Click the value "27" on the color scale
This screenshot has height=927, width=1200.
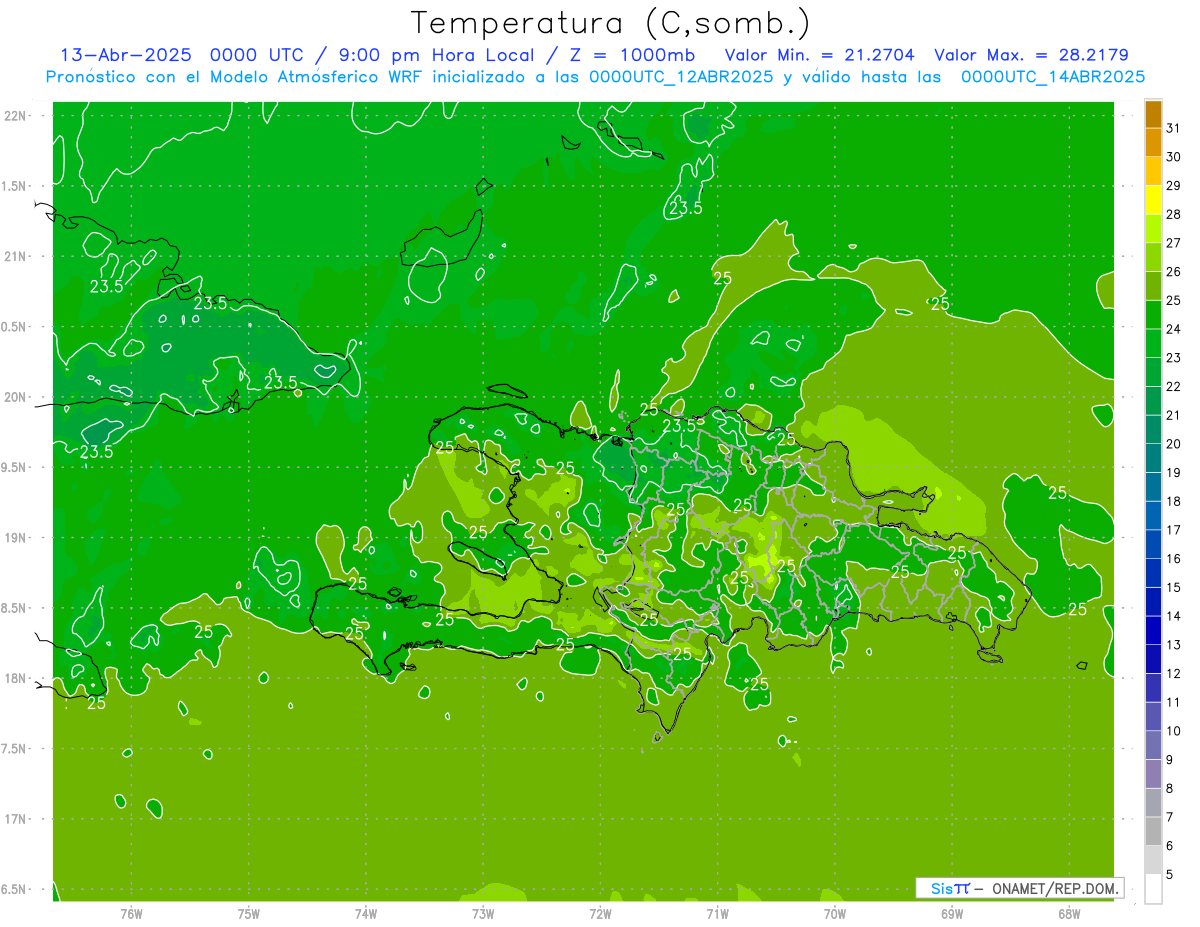coord(1174,243)
